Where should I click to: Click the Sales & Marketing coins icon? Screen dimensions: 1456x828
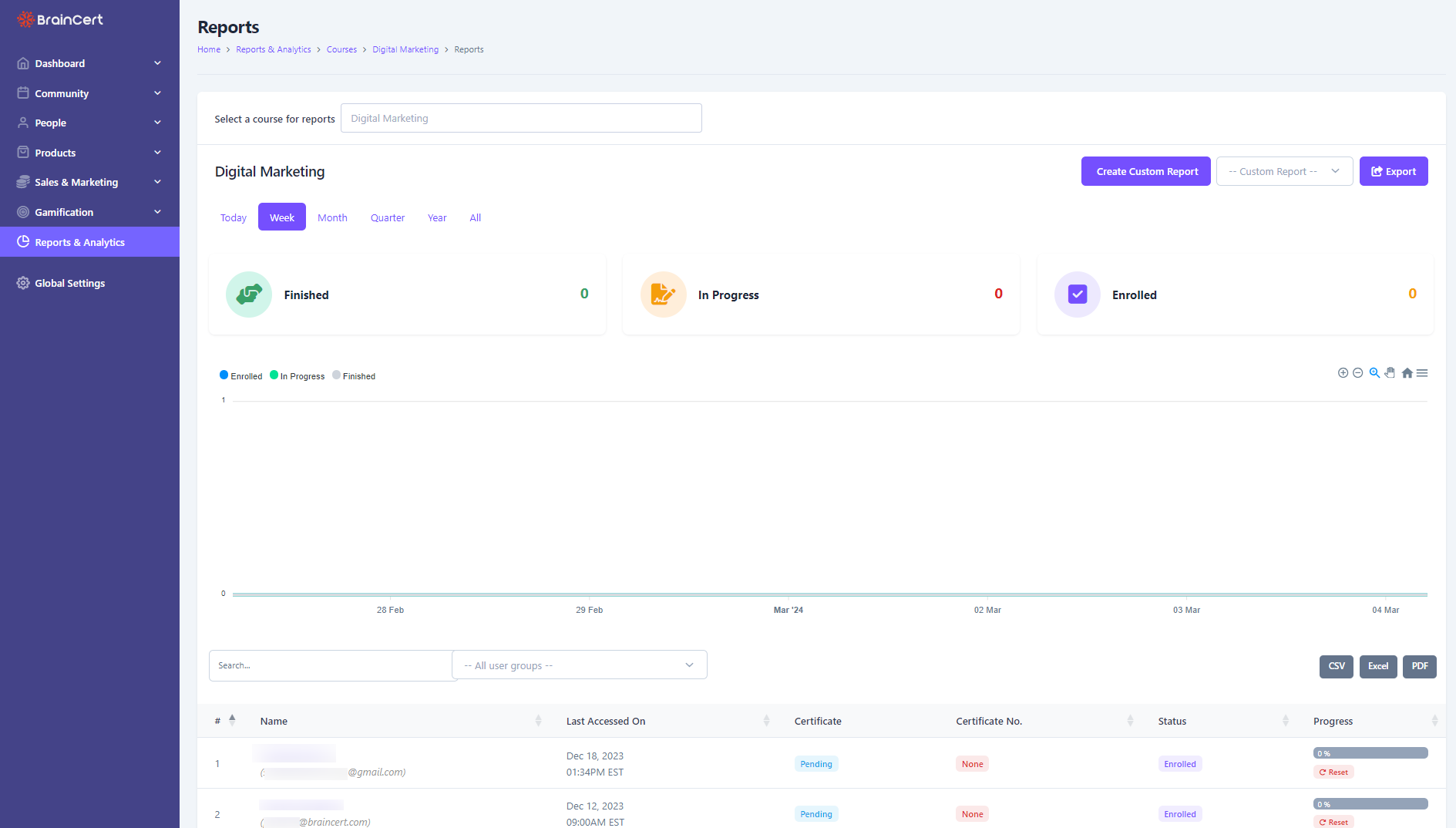click(x=23, y=182)
